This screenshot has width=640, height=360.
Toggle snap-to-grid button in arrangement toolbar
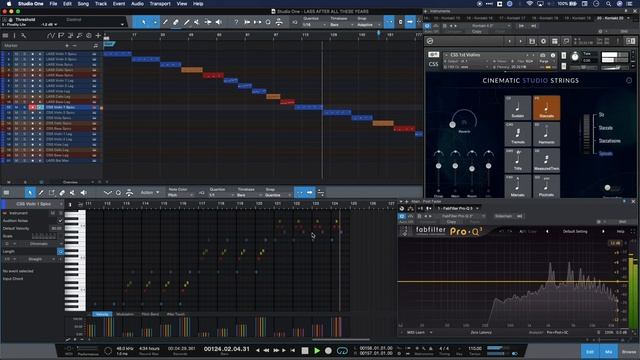(x=389, y=22)
